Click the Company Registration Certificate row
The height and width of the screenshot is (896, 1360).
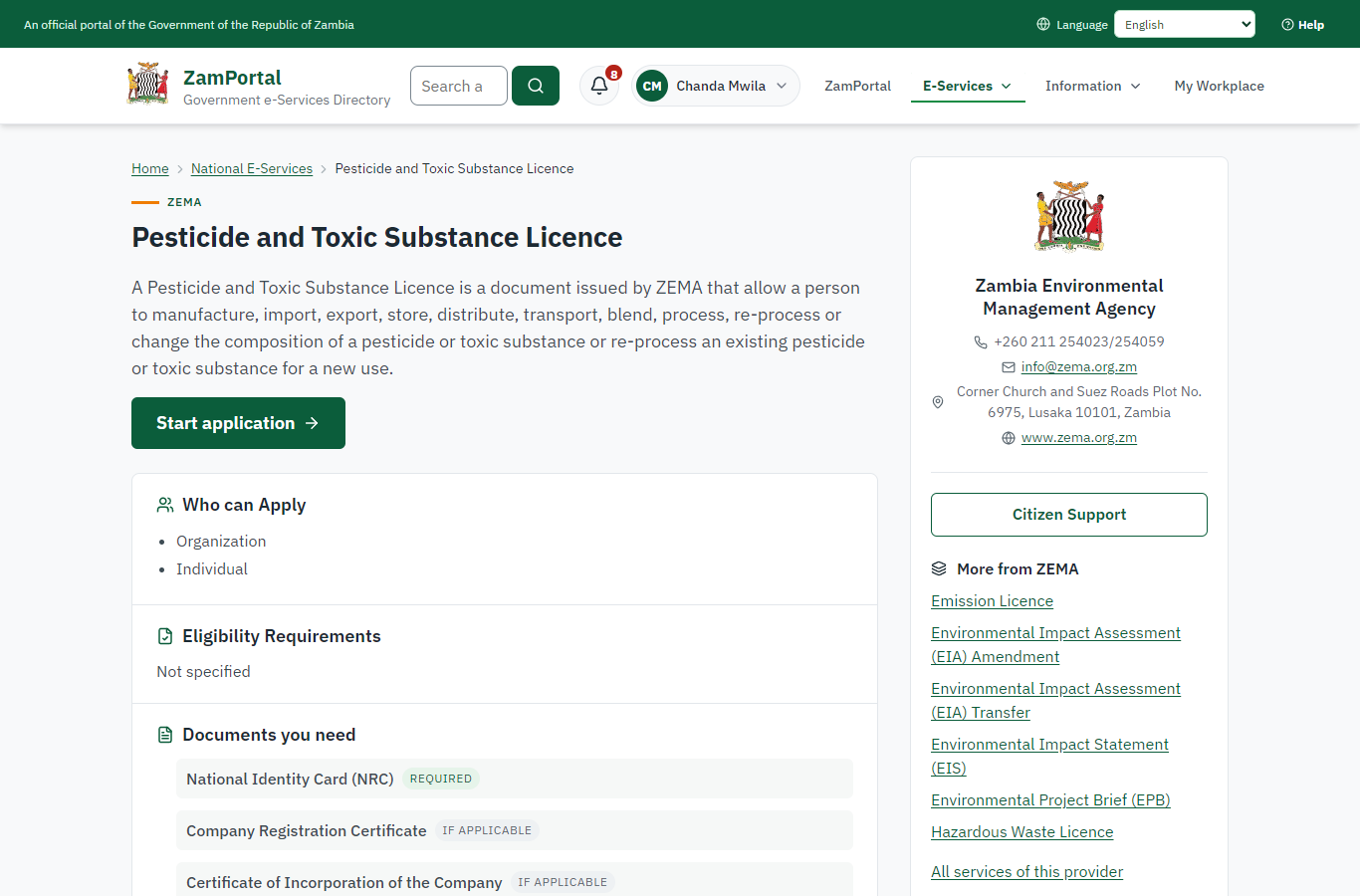coord(515,830)
